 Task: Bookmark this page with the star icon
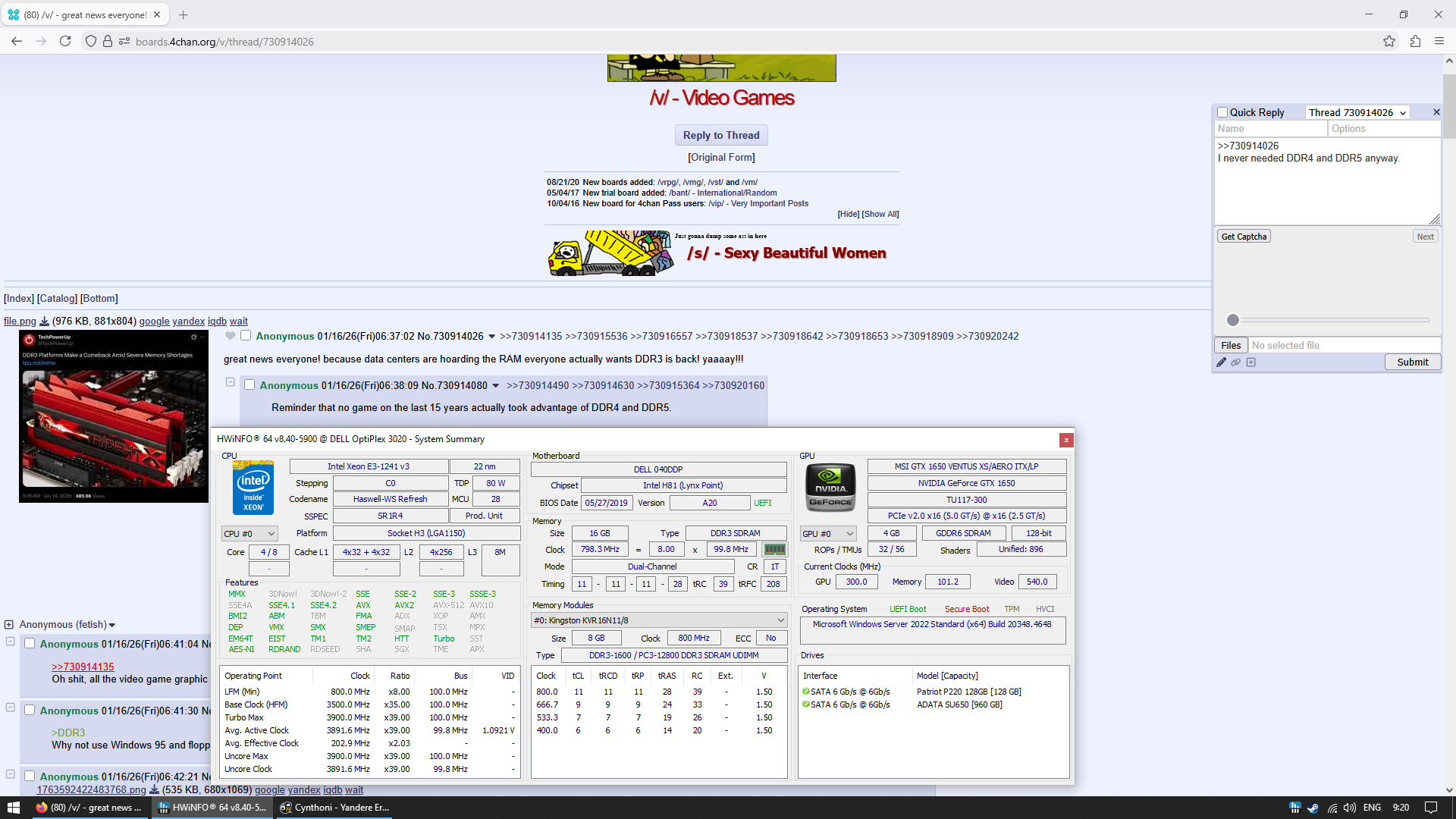[1389, 42]
